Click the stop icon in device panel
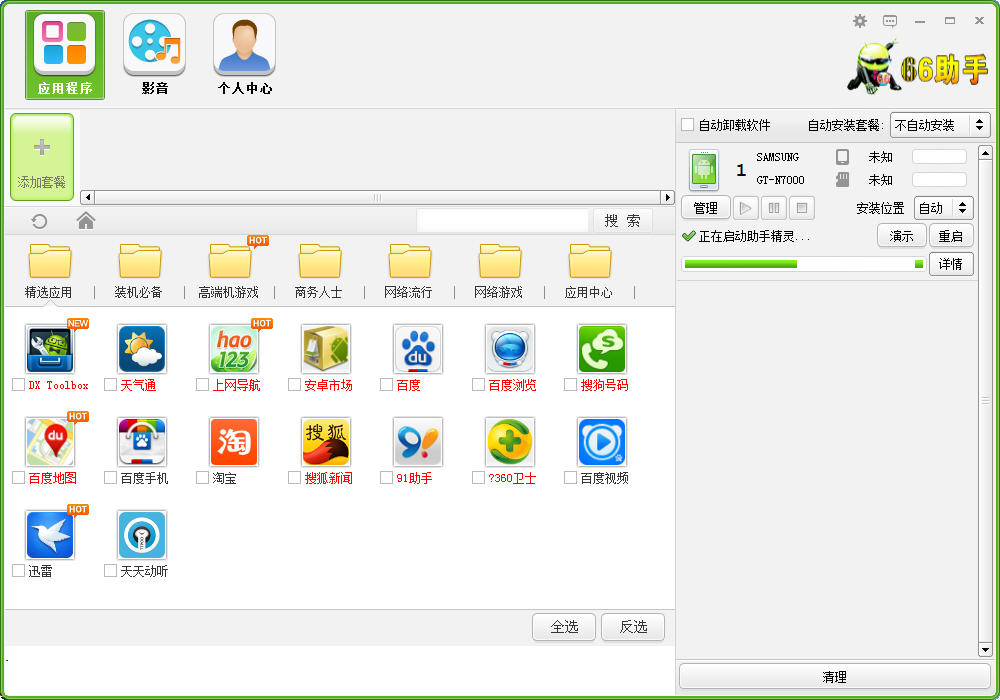Screen dimensions: 1000x700 (802, 208)
